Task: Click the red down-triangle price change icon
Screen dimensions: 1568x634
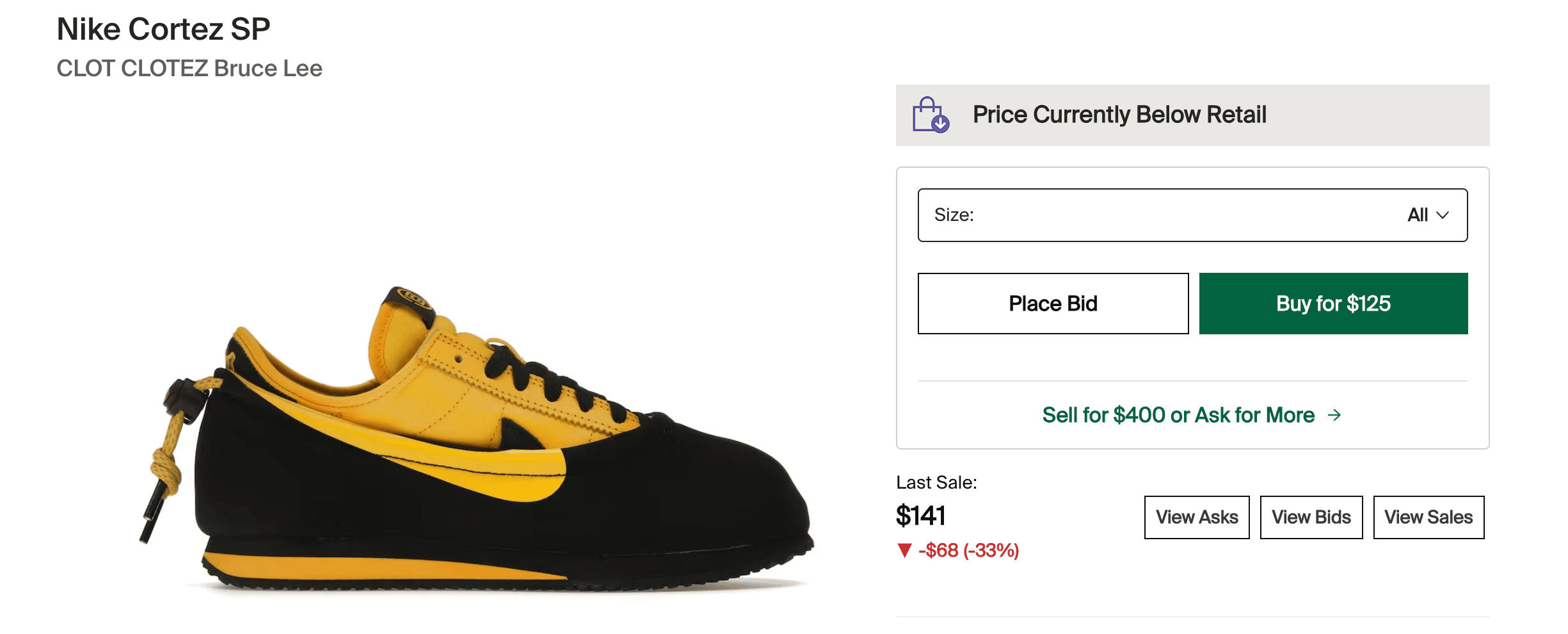Action: click(x=904, y=550)
